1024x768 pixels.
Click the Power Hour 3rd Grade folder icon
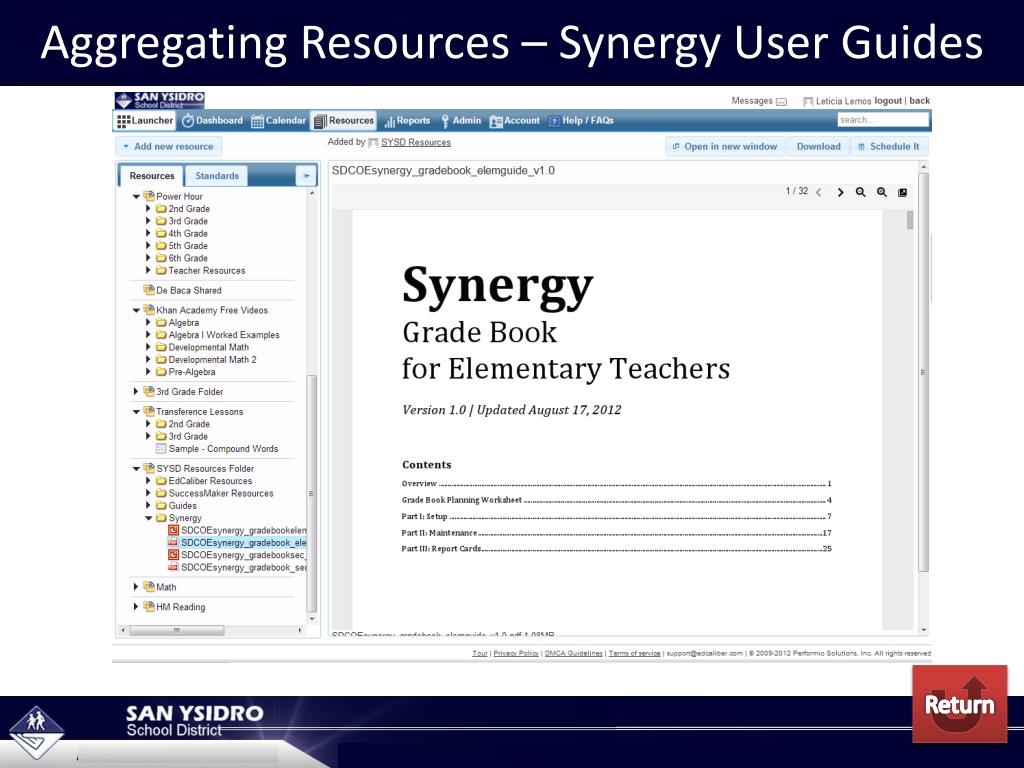coord(161,221)
